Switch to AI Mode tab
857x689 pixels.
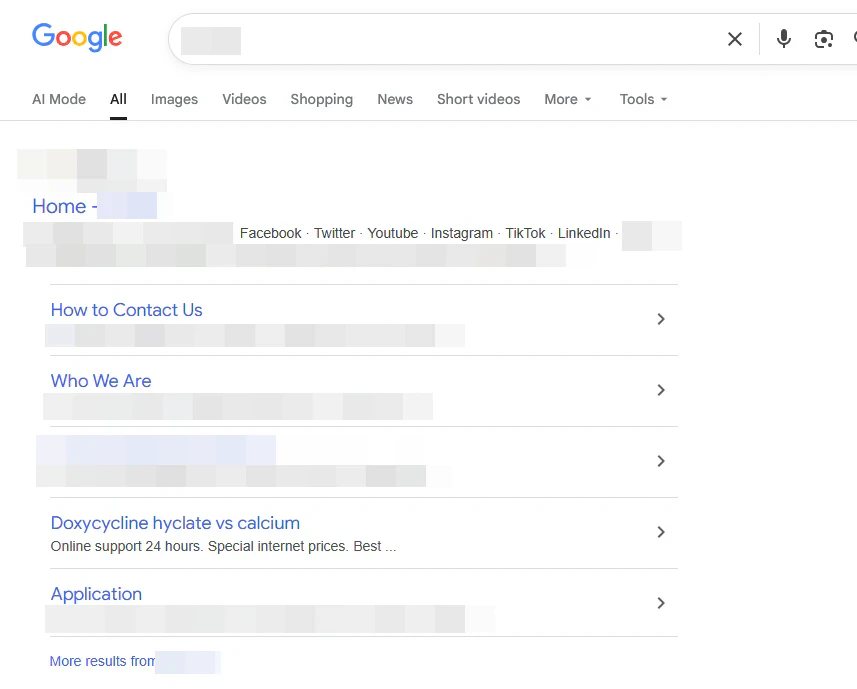(x=59, y=99)
